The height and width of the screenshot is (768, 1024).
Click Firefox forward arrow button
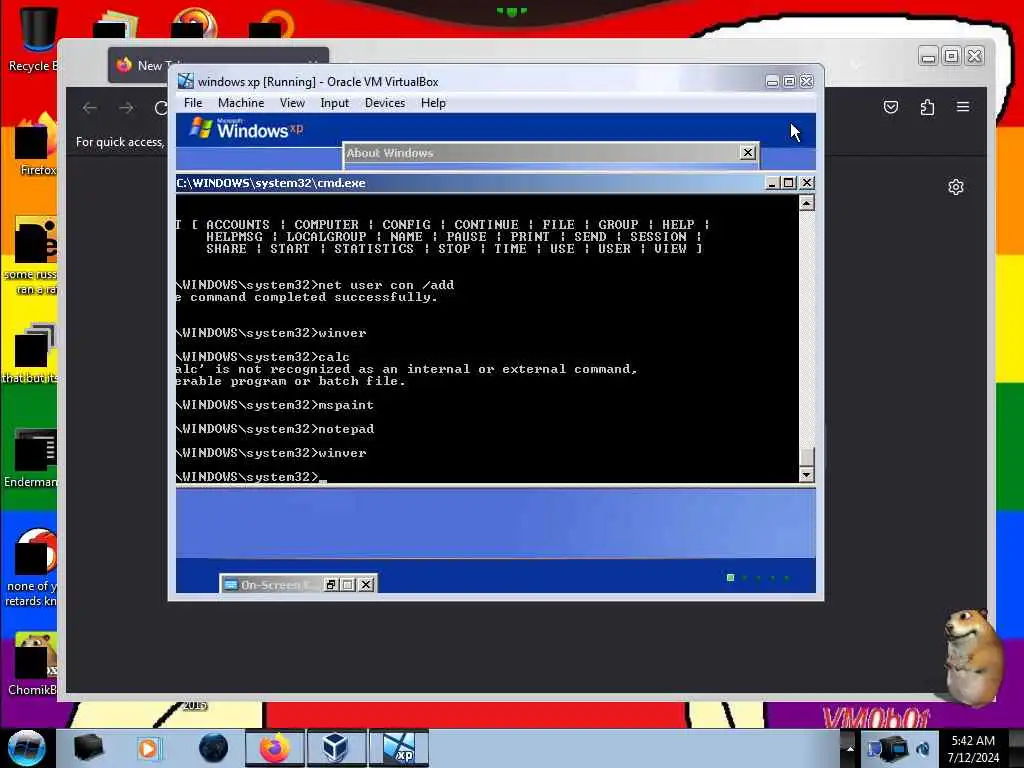[x=126, y=108]
